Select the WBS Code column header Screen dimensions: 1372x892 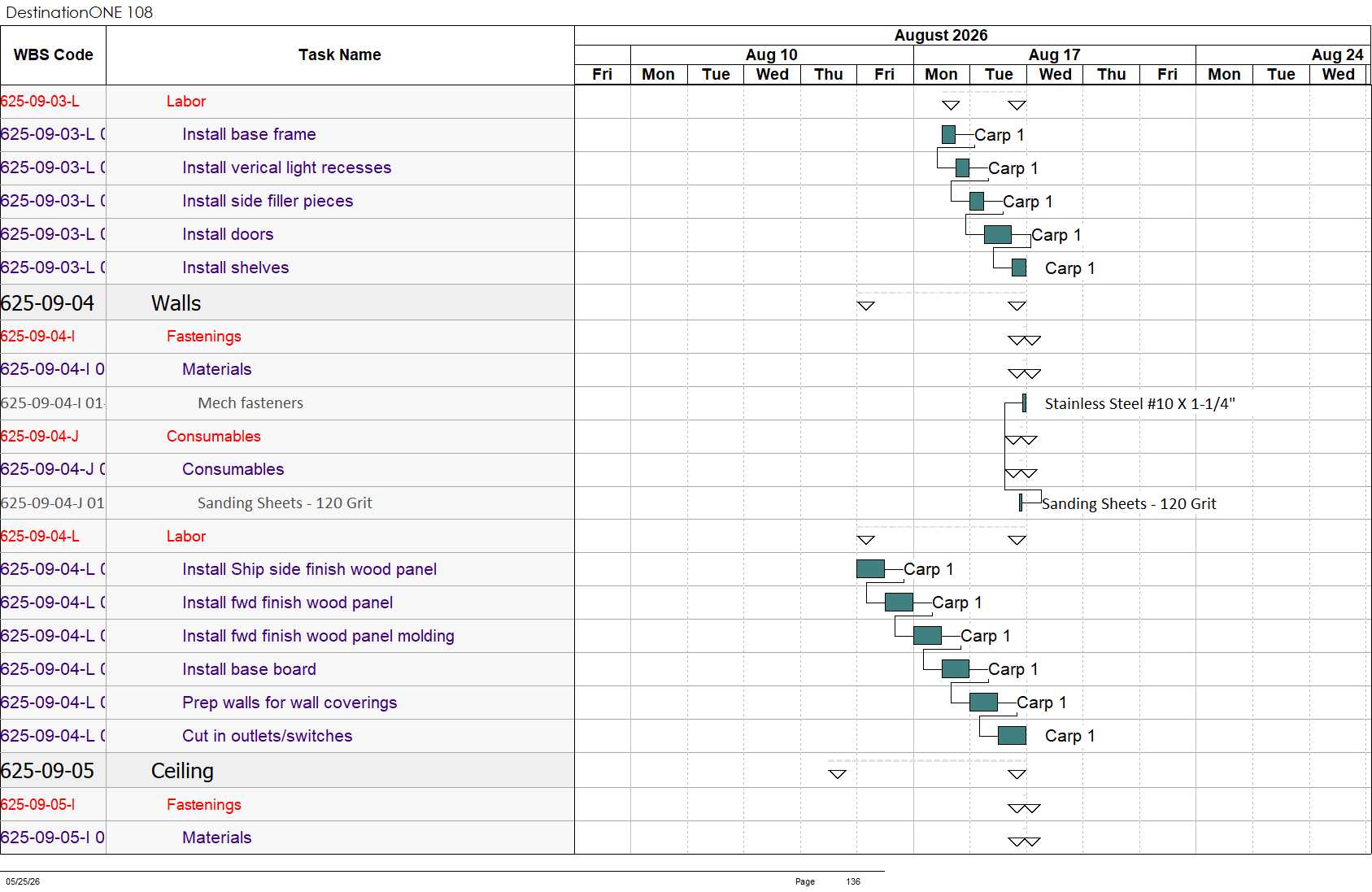(x=53, y=54)
